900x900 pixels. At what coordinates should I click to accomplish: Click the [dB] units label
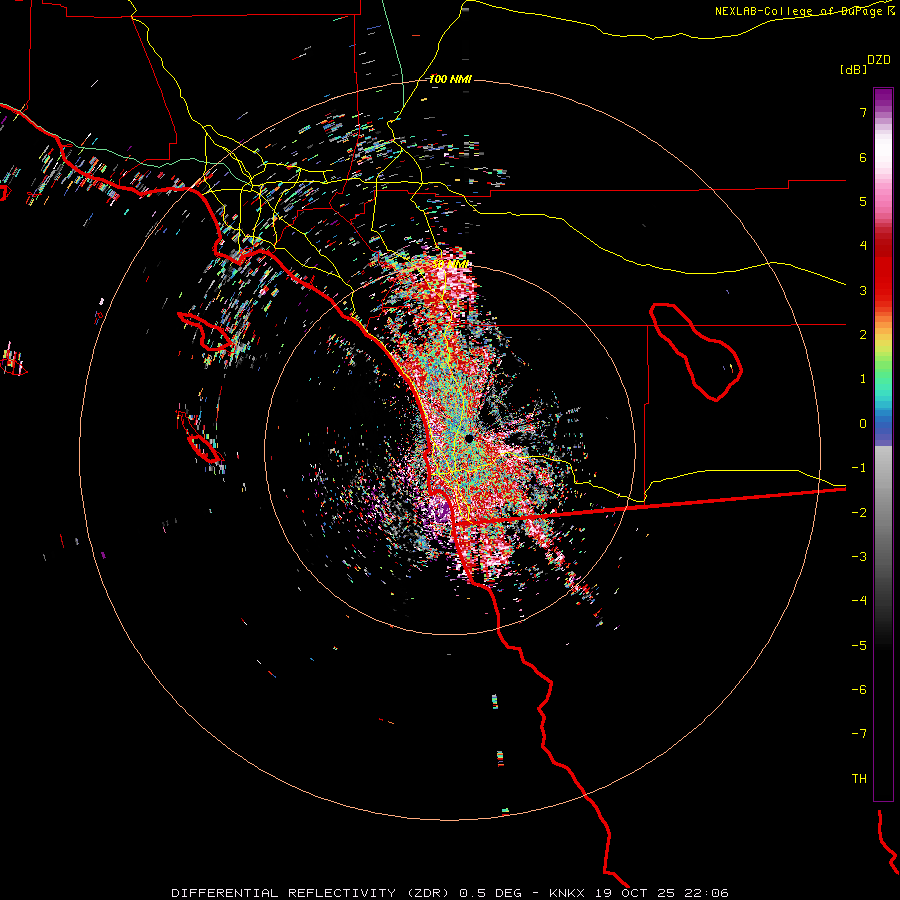pyautogui.click(x=853, y=69)
